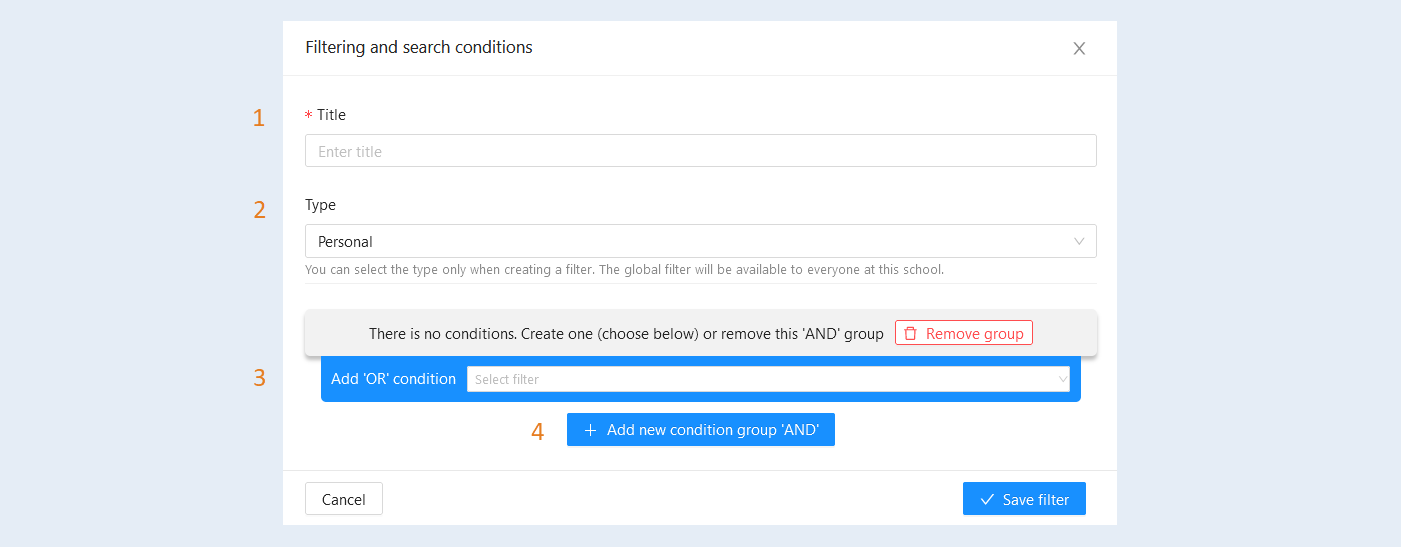Remove the empty AND condition group

click(x=964, y=333)
